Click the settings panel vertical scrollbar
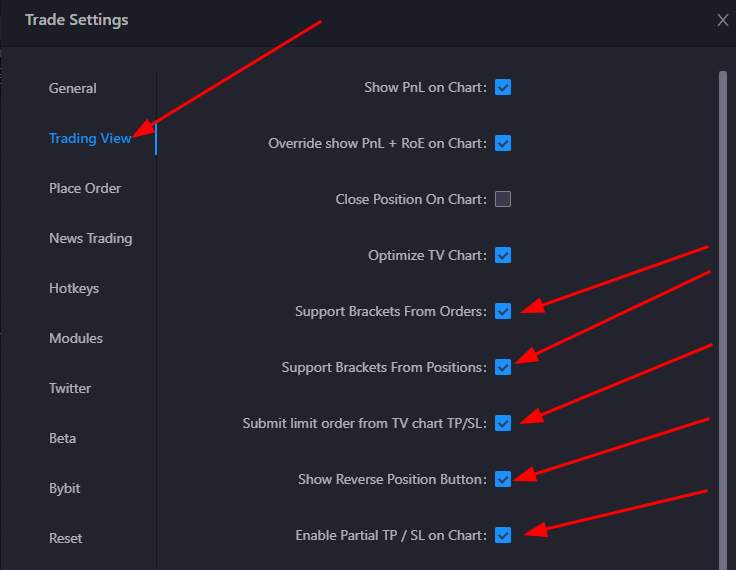 pyautogui.click(x=723, y=320)
